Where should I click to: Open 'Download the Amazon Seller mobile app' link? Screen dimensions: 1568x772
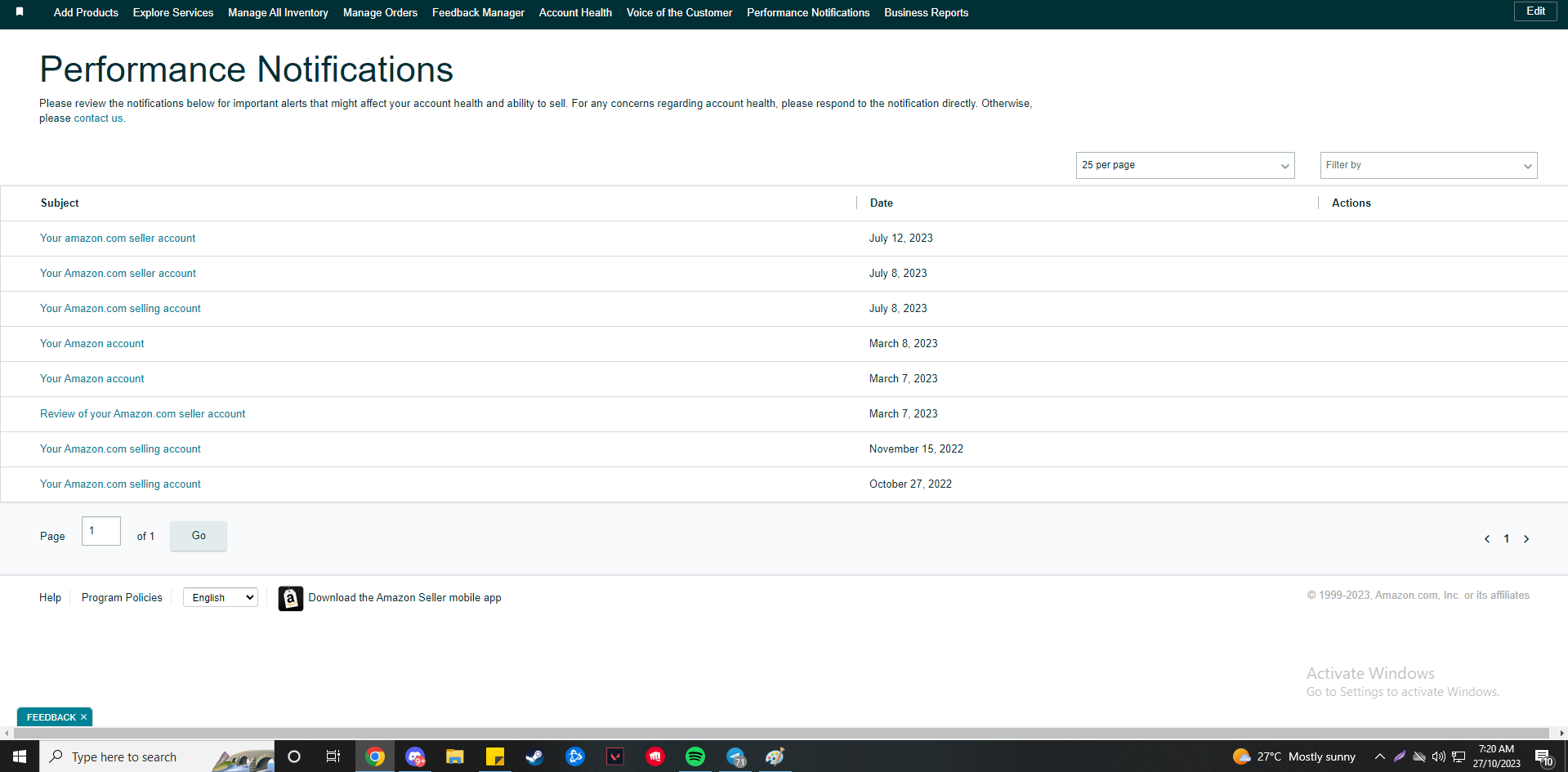tap(404, 598)
